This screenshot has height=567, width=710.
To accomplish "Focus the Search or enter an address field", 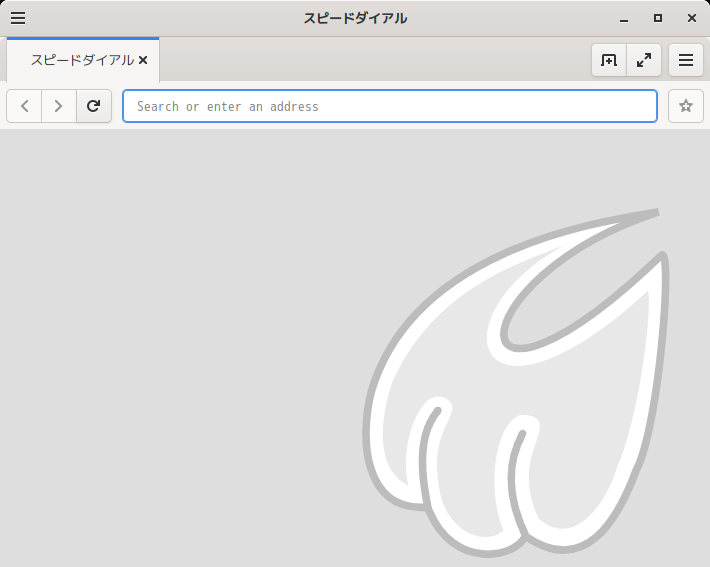I will (x=390, y=106).
